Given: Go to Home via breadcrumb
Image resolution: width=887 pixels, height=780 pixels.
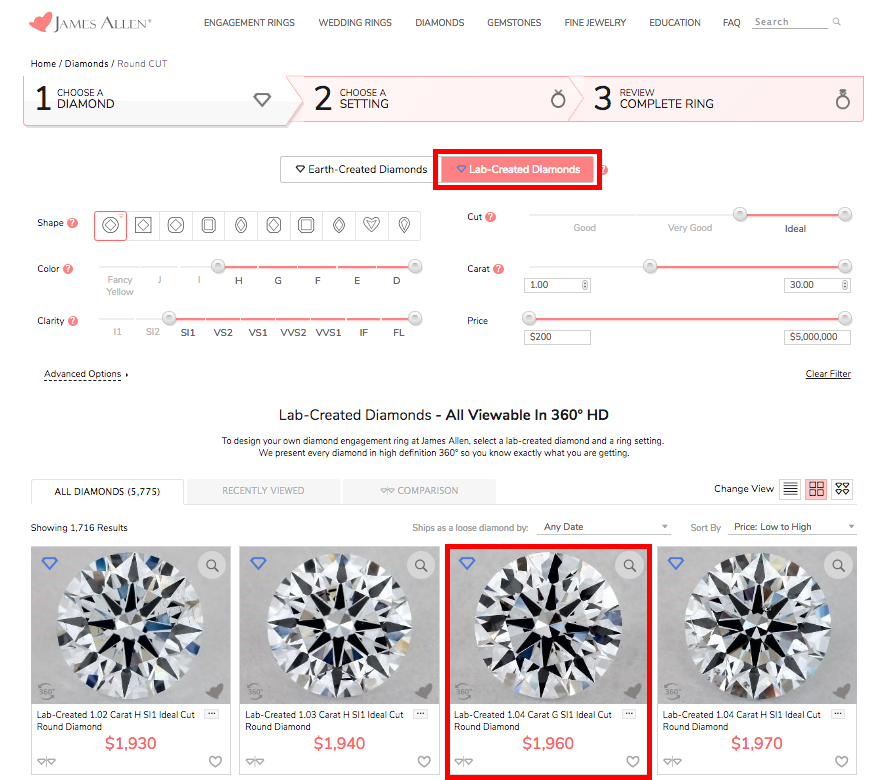Looking at the screenshot, I should tap(43, 63).
